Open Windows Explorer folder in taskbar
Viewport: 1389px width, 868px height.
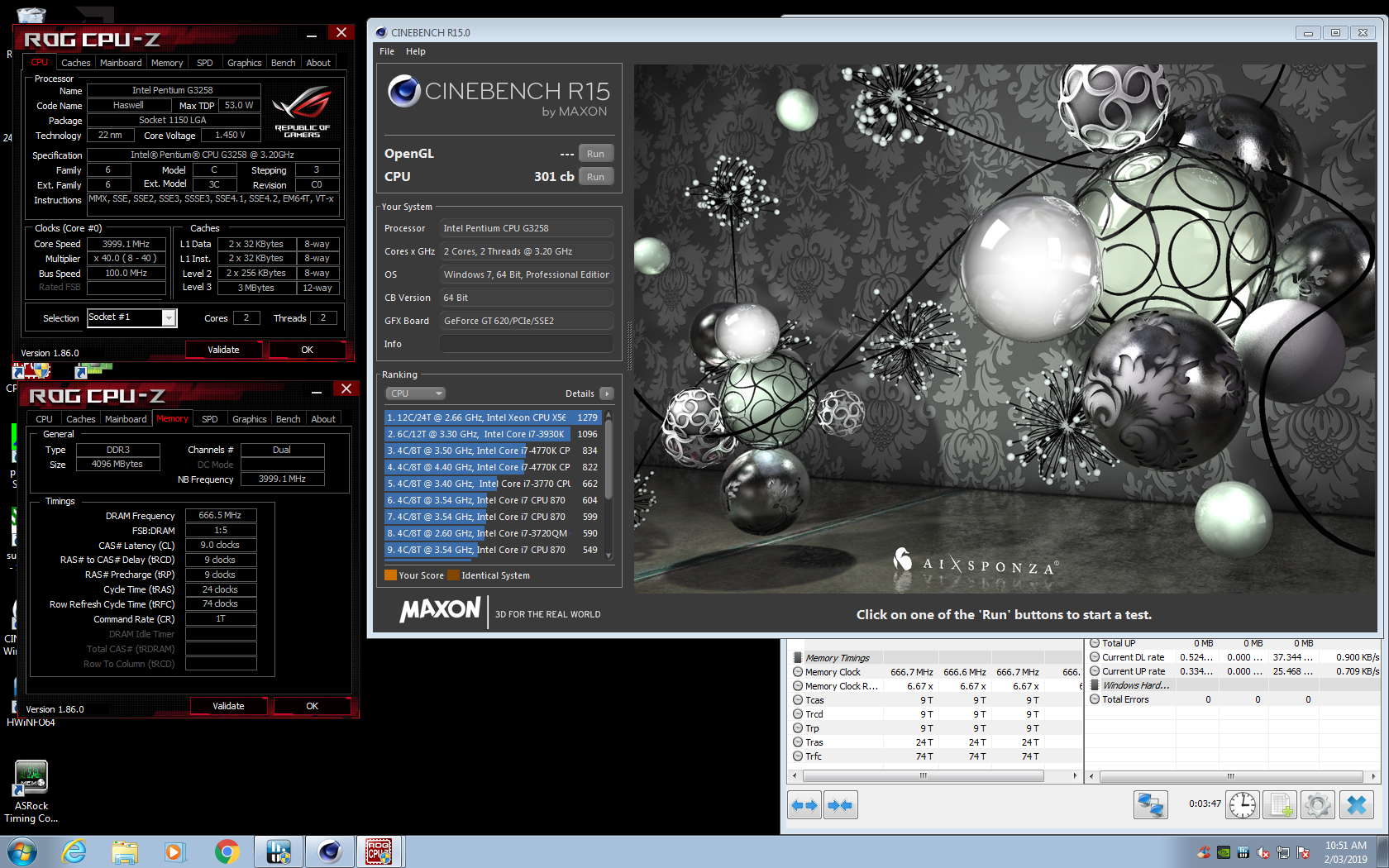tap(125, 851)
